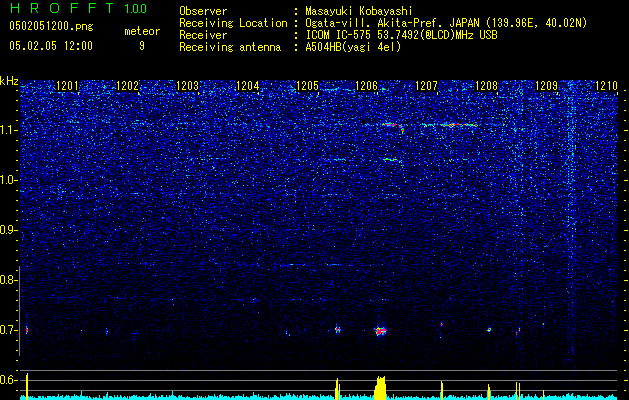
Task: Click the large bright meteor echo below 1206
Action: pos(380,331)
